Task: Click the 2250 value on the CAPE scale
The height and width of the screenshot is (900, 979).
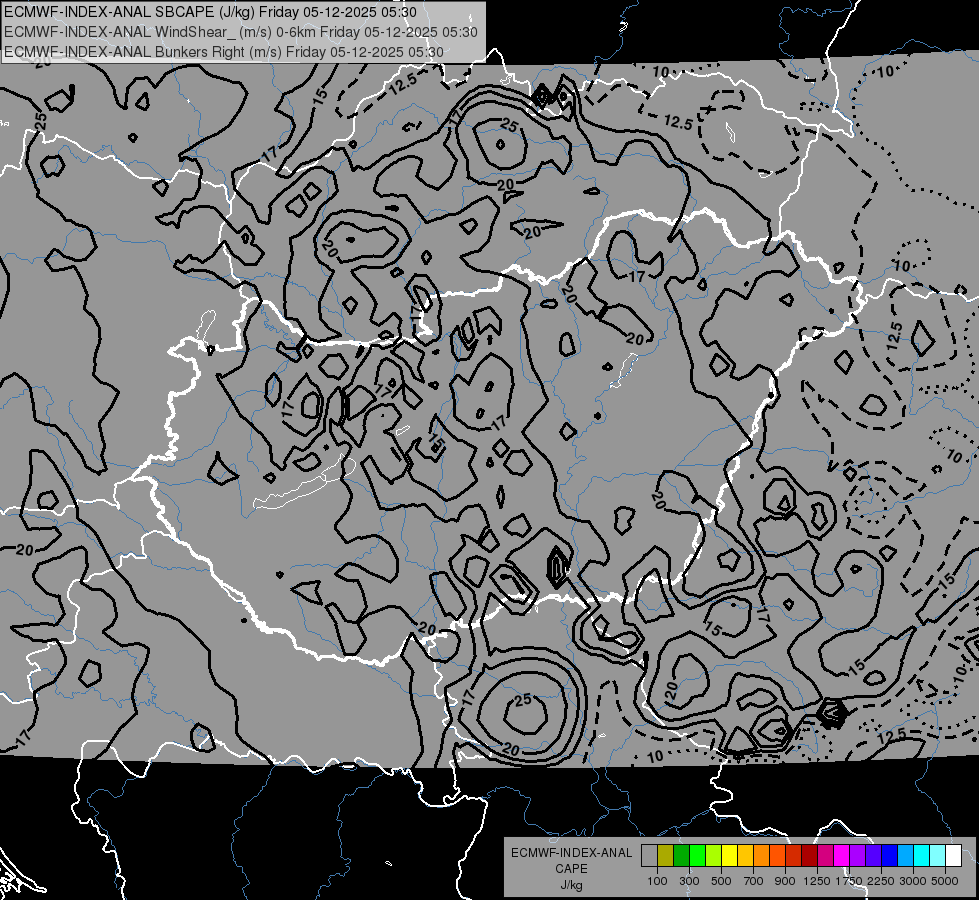Action: pos(881,881)
